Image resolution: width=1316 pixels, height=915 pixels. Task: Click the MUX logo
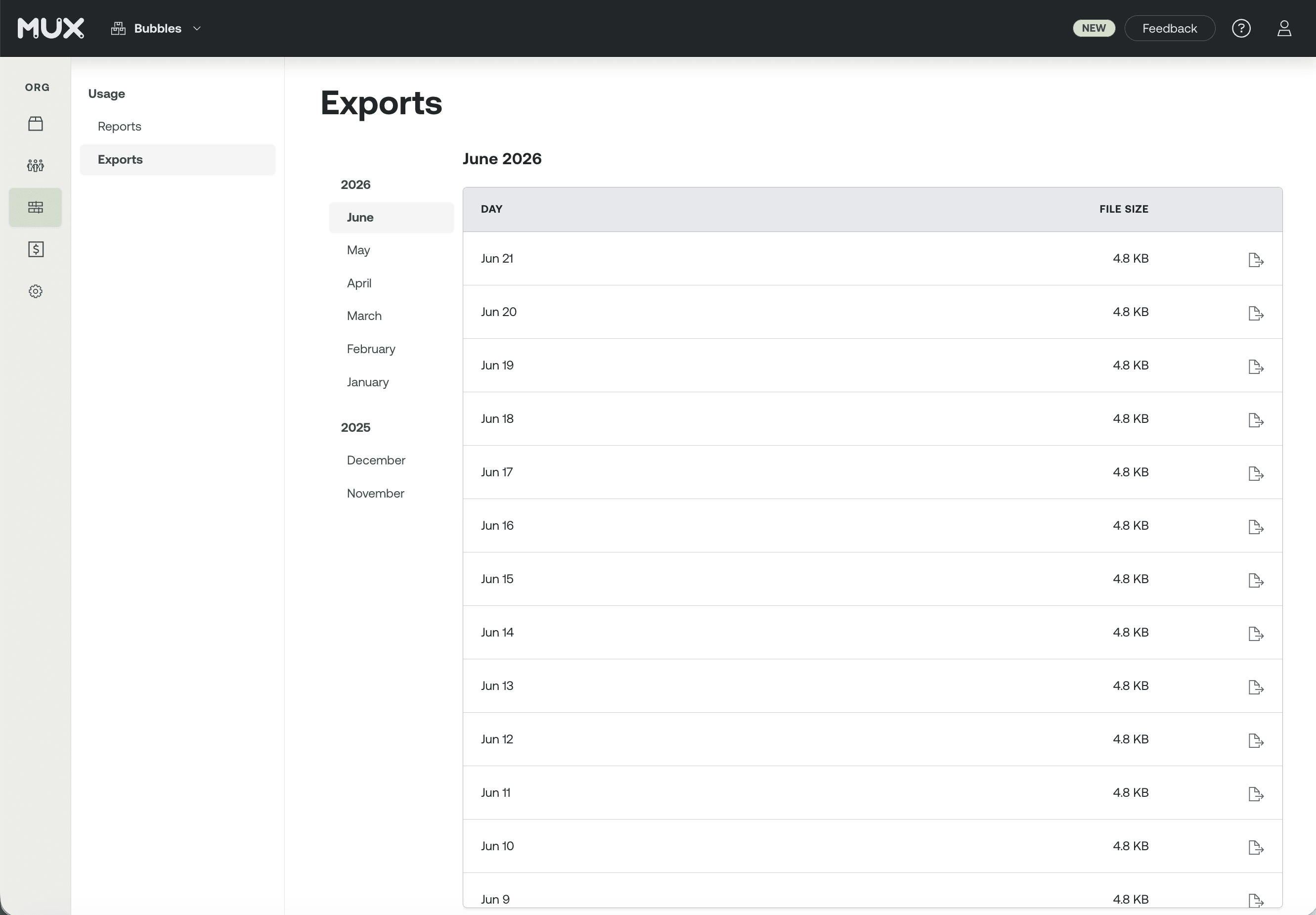pyautogui.click(x=51, y=28)
